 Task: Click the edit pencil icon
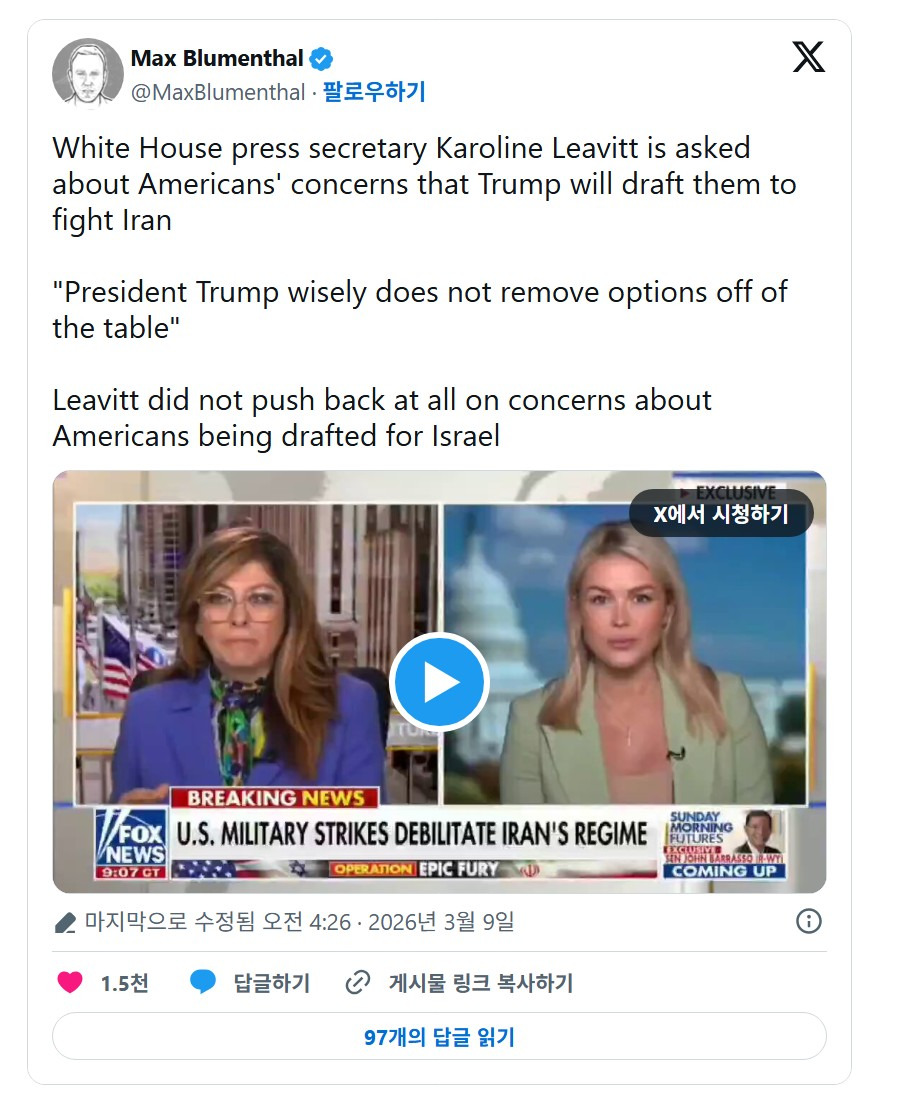(x=65, y=922)
